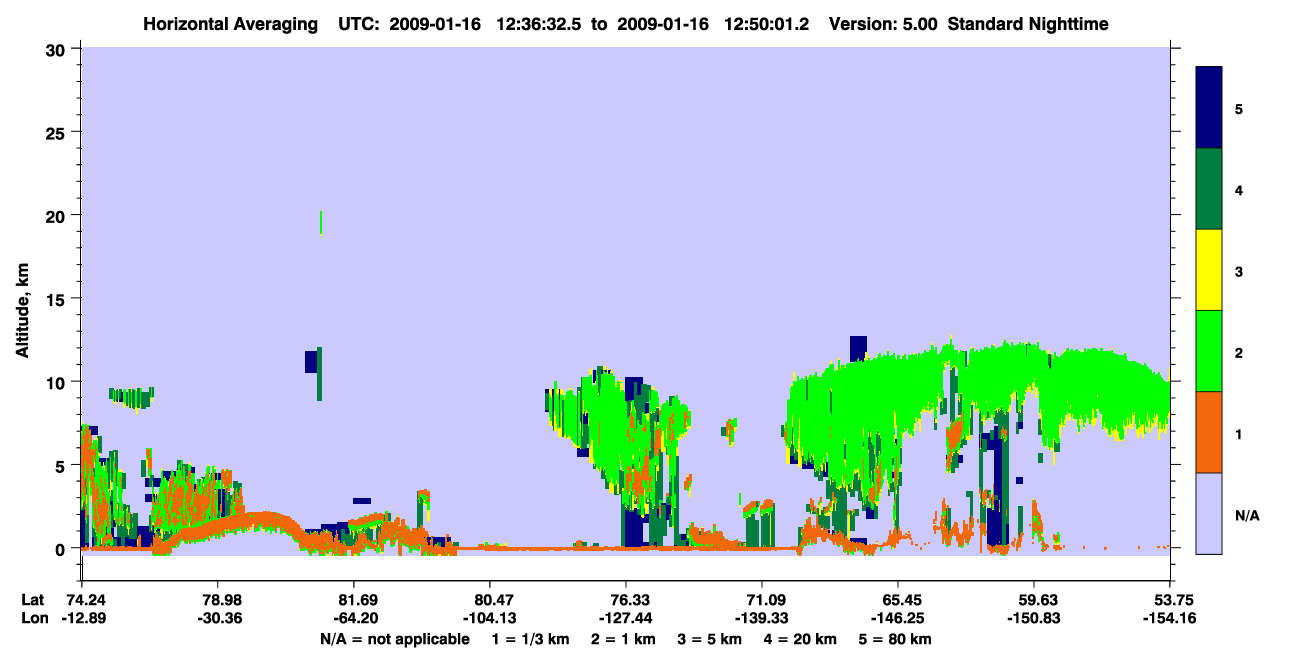Click the colorbar label 3
Viewport: 1300px width, 667px height.
tap(1239, 270)
